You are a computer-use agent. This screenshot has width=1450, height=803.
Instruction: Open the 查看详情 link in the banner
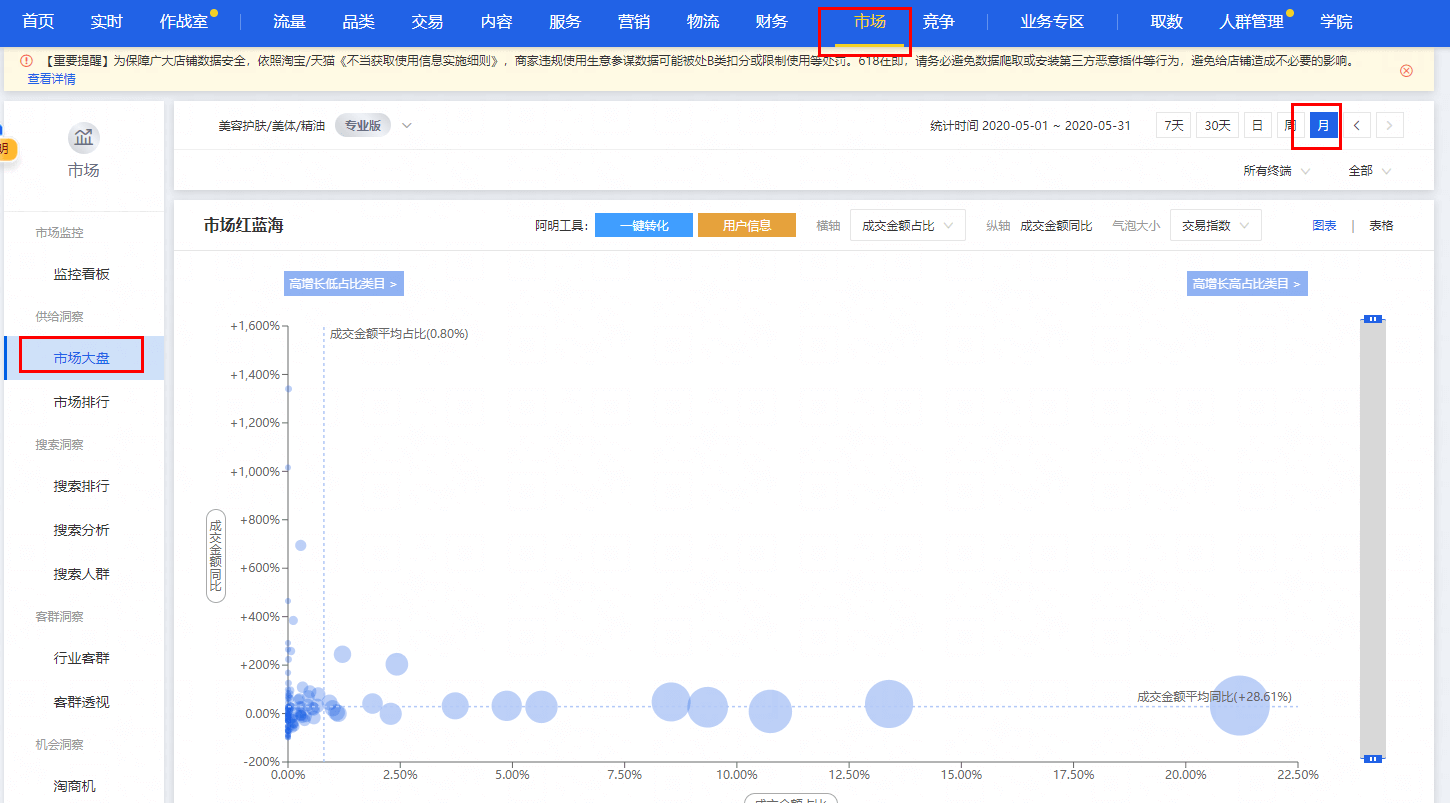(x=51, y=79)
